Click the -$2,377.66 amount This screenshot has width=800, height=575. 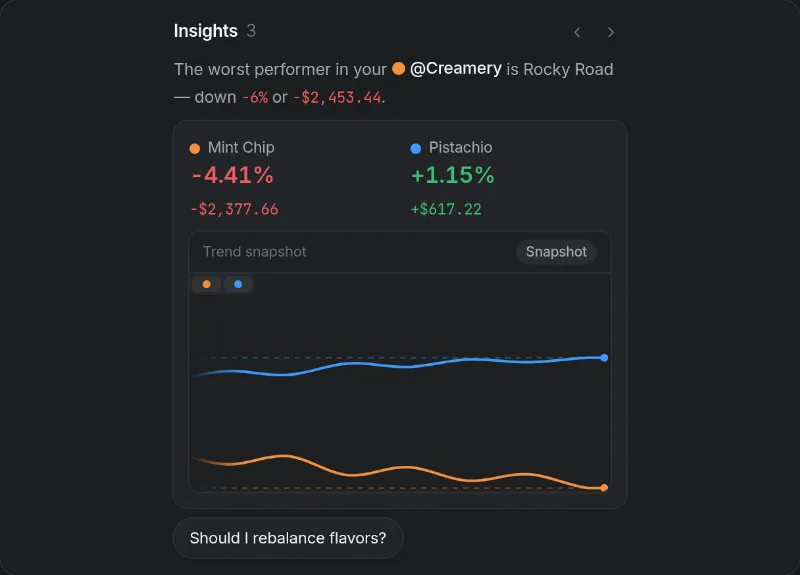pos(234,209)
